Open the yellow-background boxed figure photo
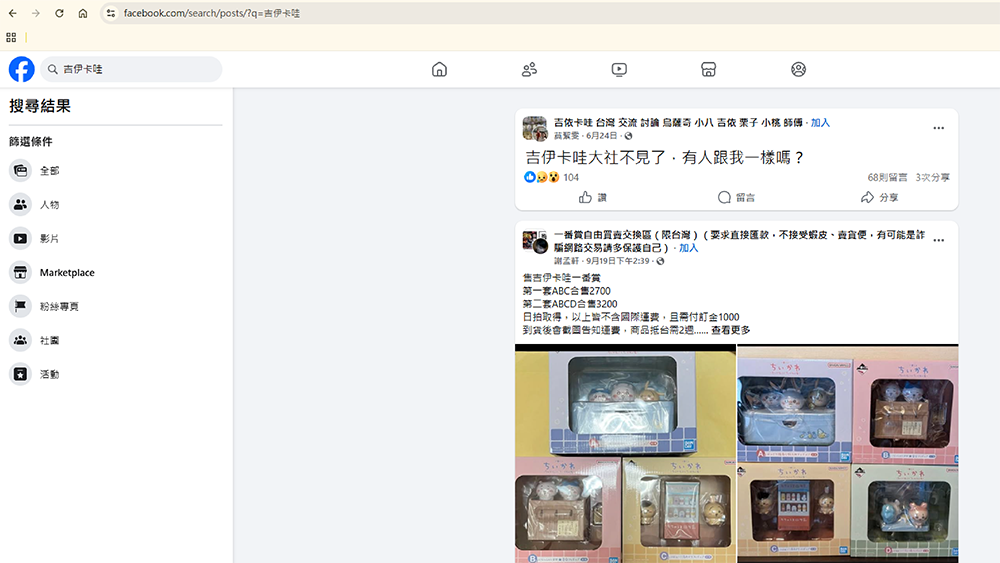Viewport: 1000px width, 563px height. pos(625,400)
